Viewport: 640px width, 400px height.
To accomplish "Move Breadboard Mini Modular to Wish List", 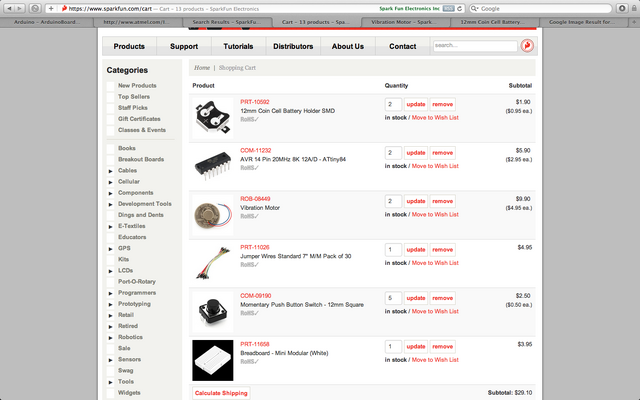I will coord(435,360).
